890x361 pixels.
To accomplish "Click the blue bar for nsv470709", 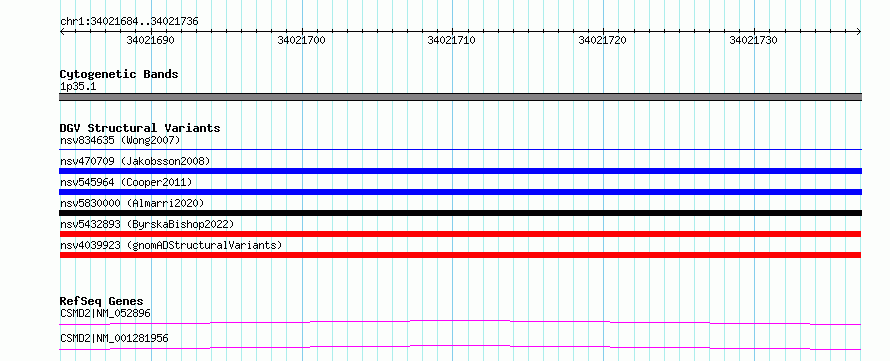I will (460, 171).
